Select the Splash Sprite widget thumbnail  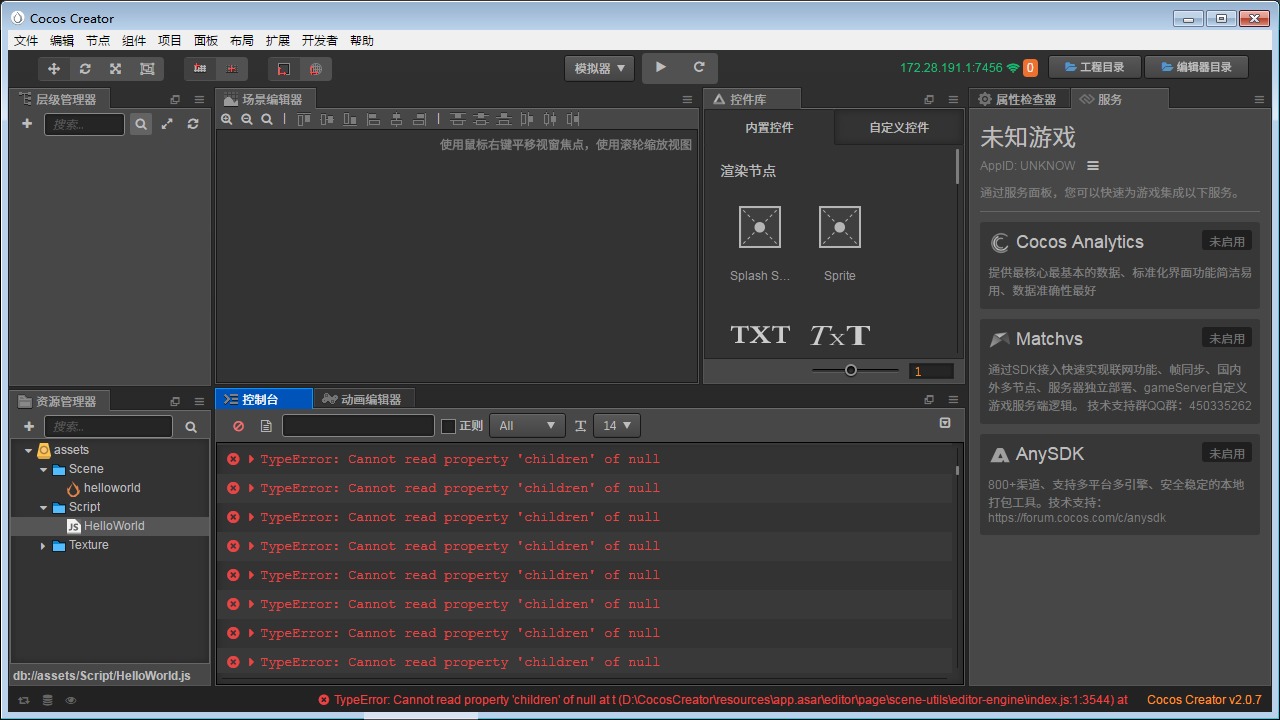(x=760, y=227)
